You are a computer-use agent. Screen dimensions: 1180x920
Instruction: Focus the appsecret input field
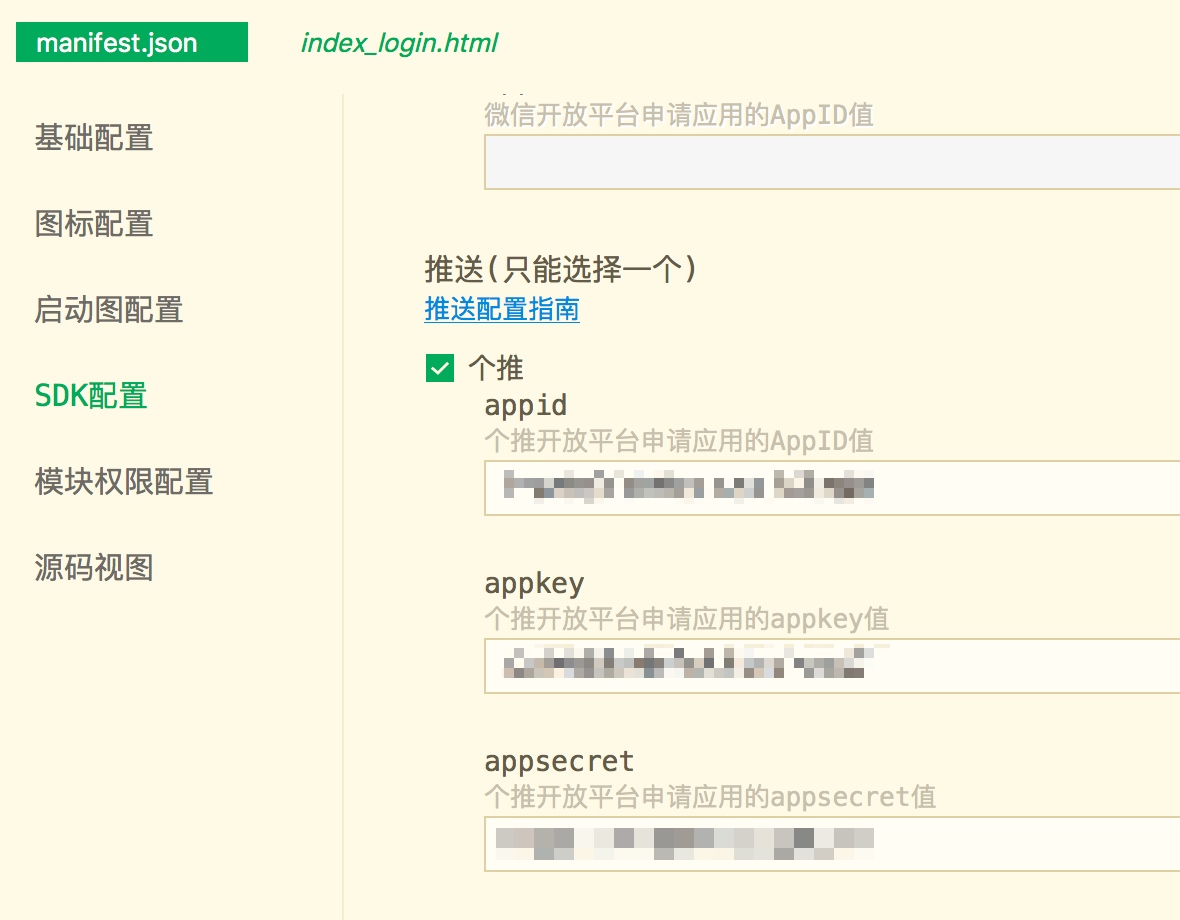(x=830, y=844)
